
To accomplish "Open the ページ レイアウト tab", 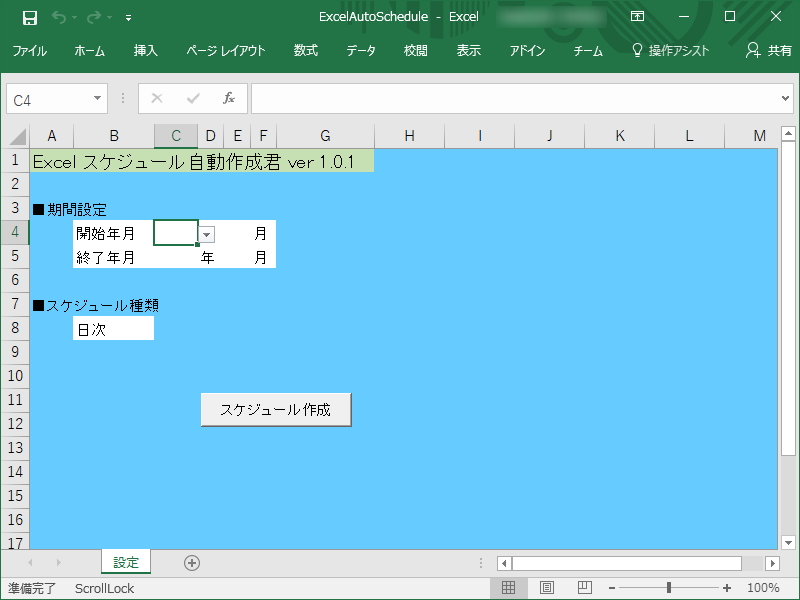I will [226, 51].
